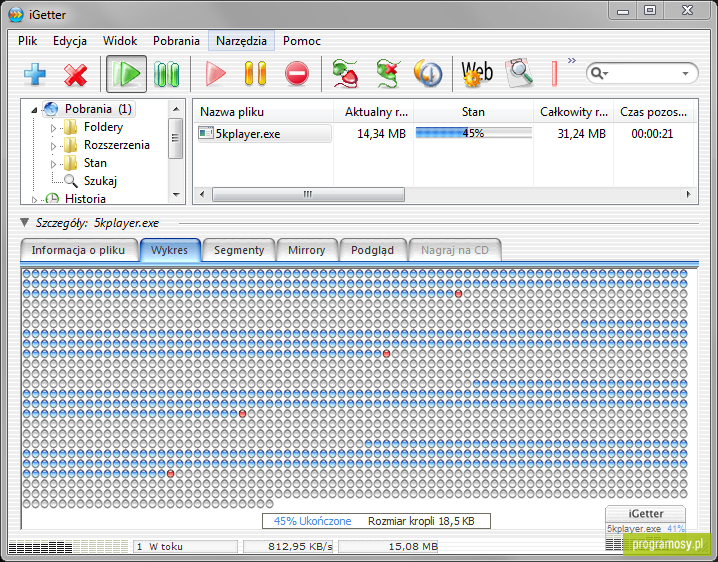The height and width of the screenshot is (562, 718).
Task: Click the red stop download icon
Action: [297, 74]
